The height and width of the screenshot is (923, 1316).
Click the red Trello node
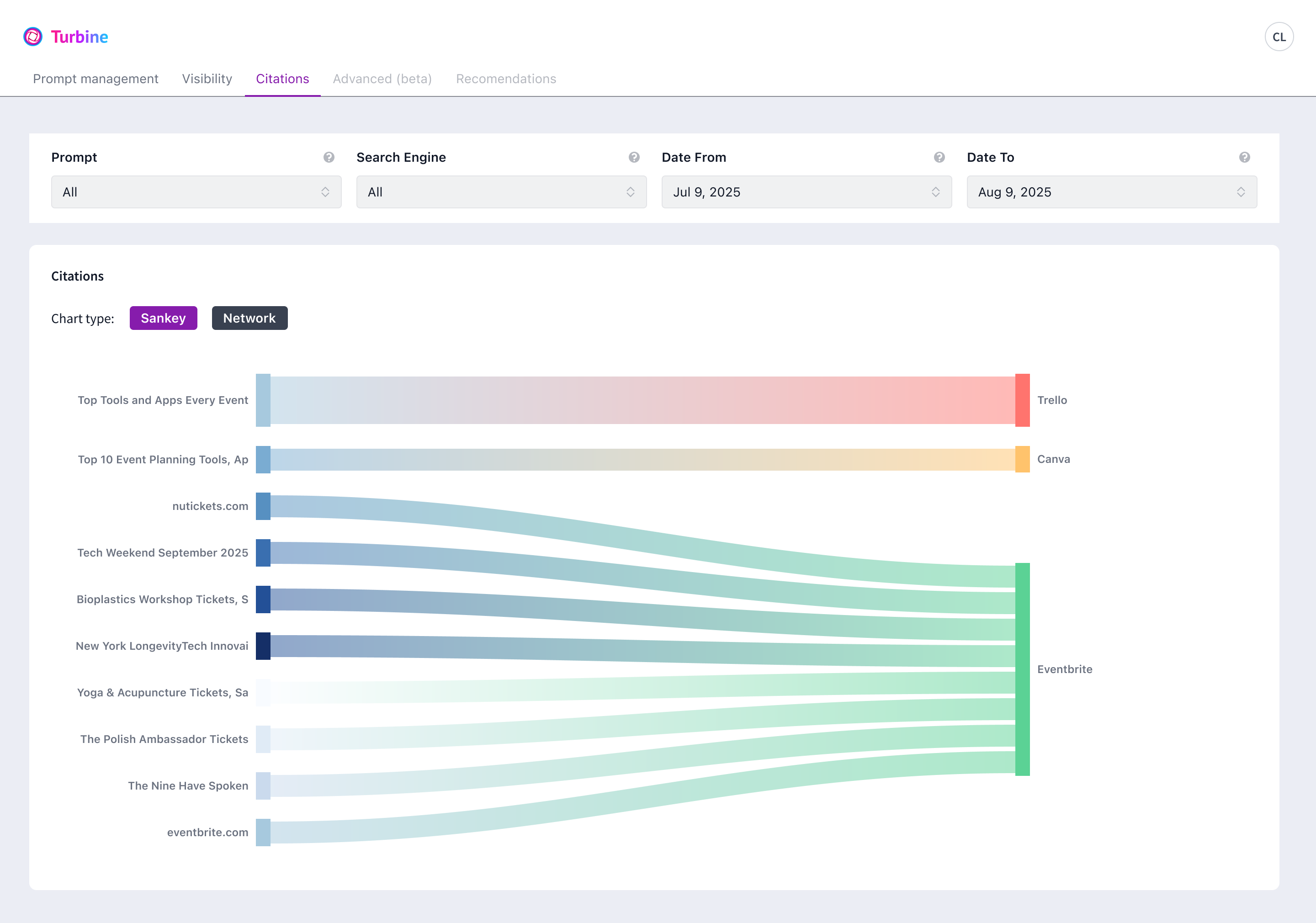point(1023,400)
